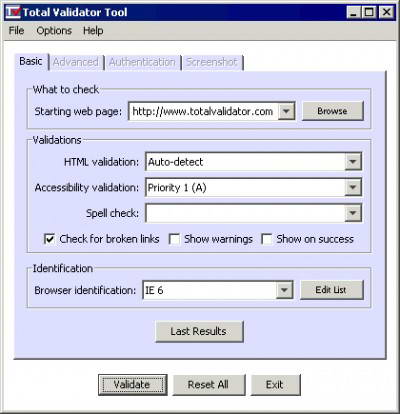Open the Options menu
Screen dimensions: 400x414
[x=54, y=31]
